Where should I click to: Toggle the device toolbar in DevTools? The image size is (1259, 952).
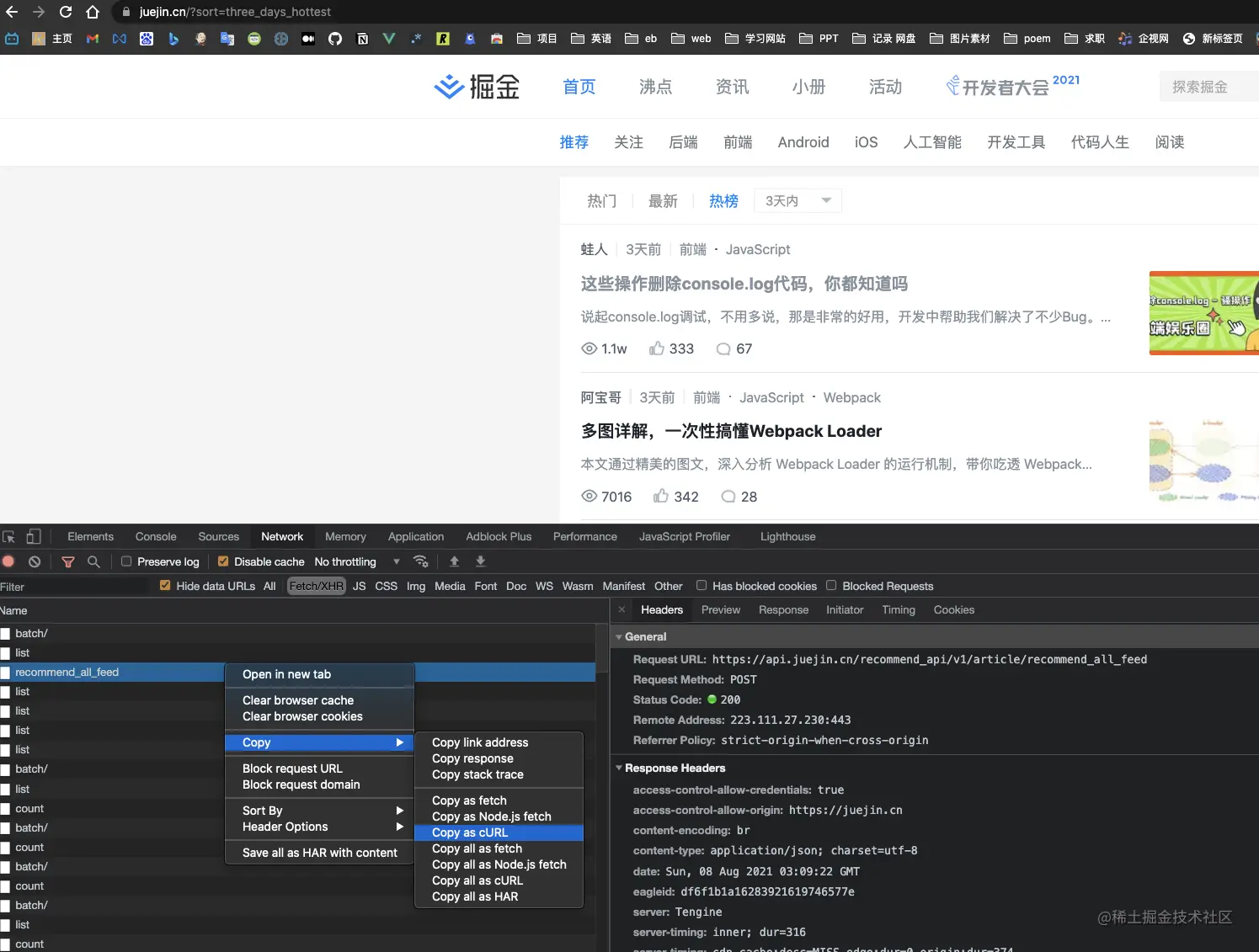point(34,536)
